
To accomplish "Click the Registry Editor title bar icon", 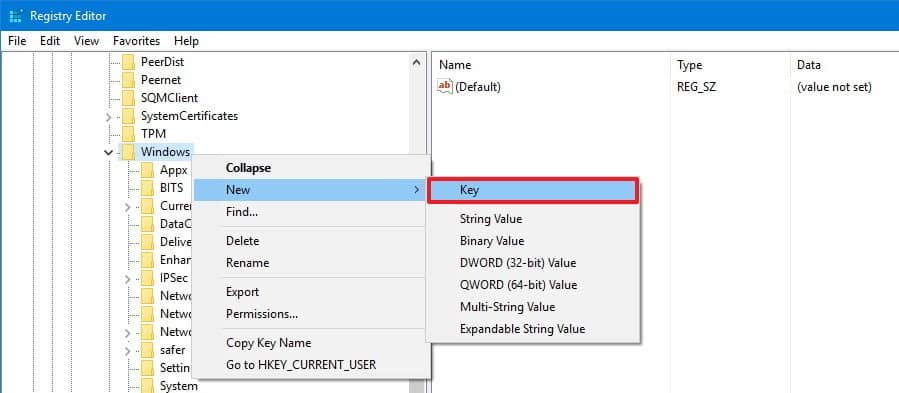I will pyautogui.click(x=16, y=15).
